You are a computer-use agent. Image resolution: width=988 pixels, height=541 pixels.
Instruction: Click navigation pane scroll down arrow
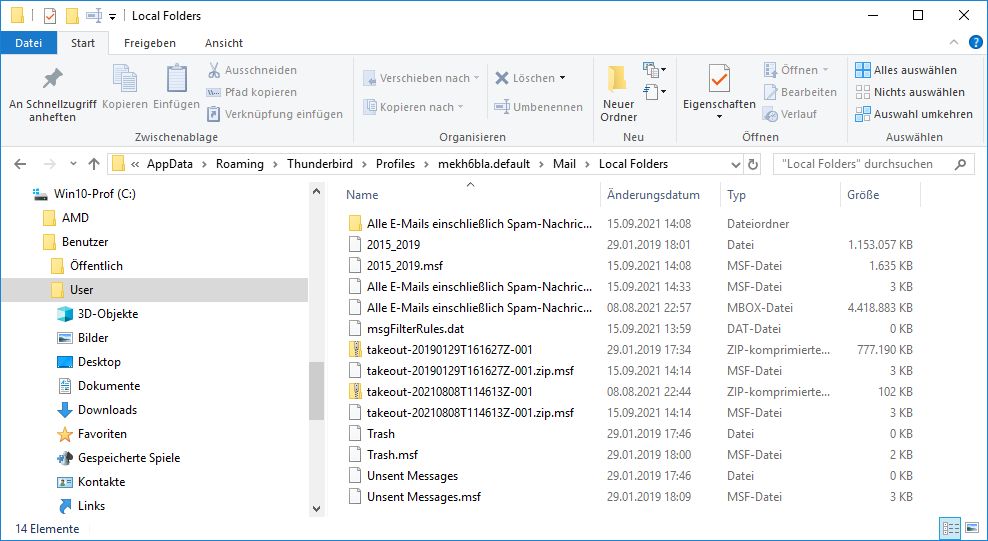[316, 508]
